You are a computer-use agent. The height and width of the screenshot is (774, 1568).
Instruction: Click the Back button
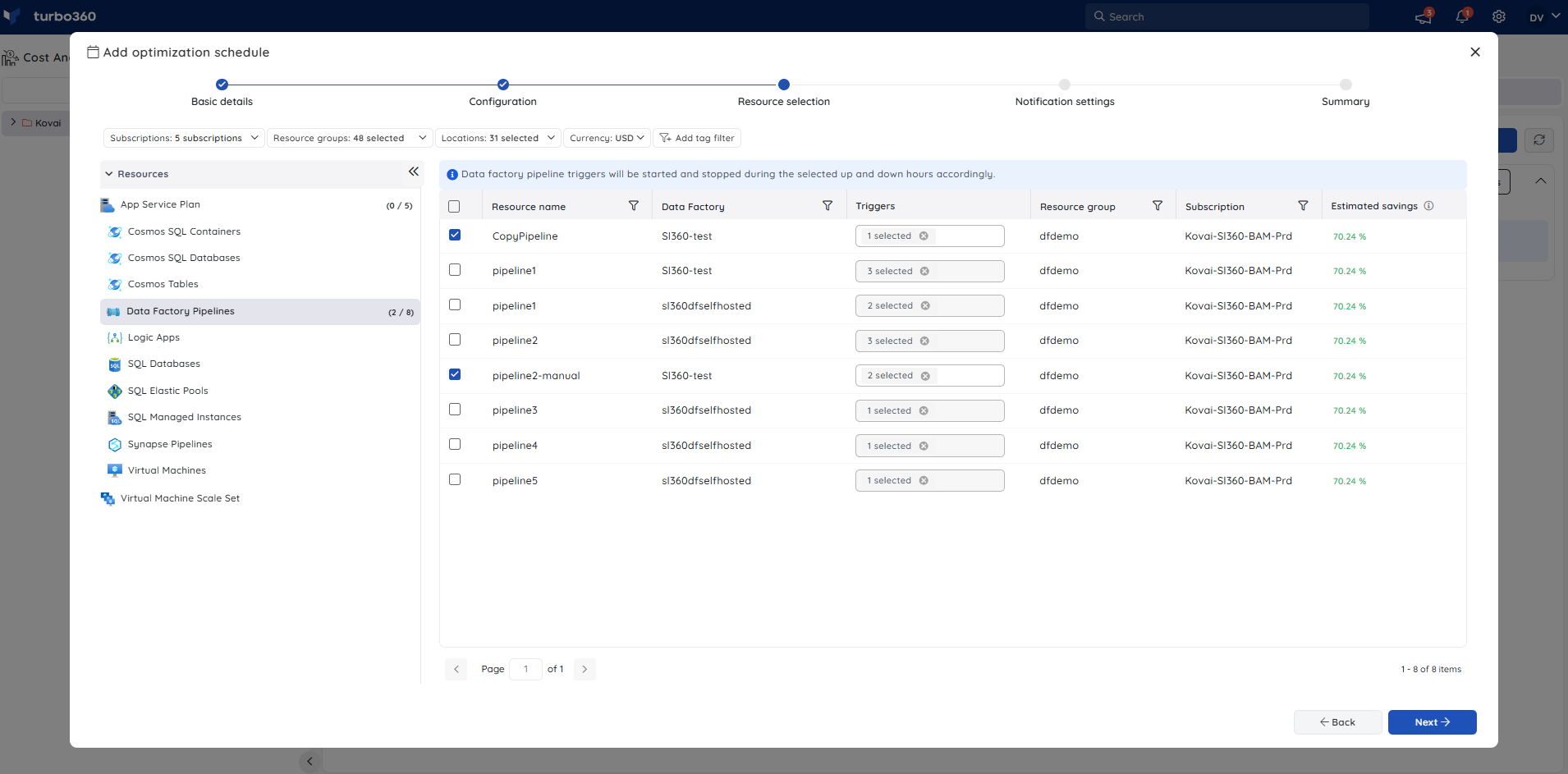tap(1338, 722)
